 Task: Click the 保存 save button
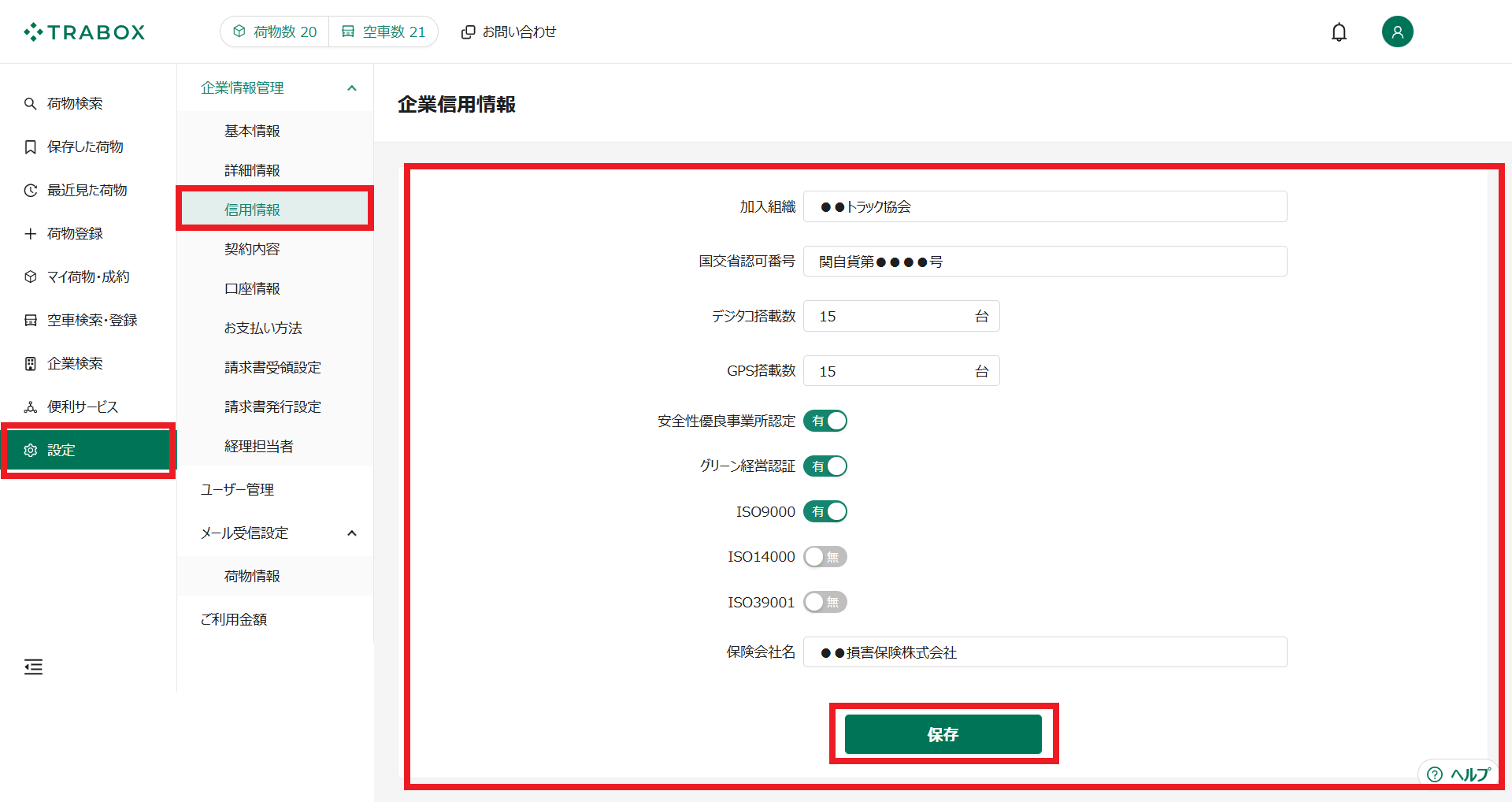[x=943, y=734]
